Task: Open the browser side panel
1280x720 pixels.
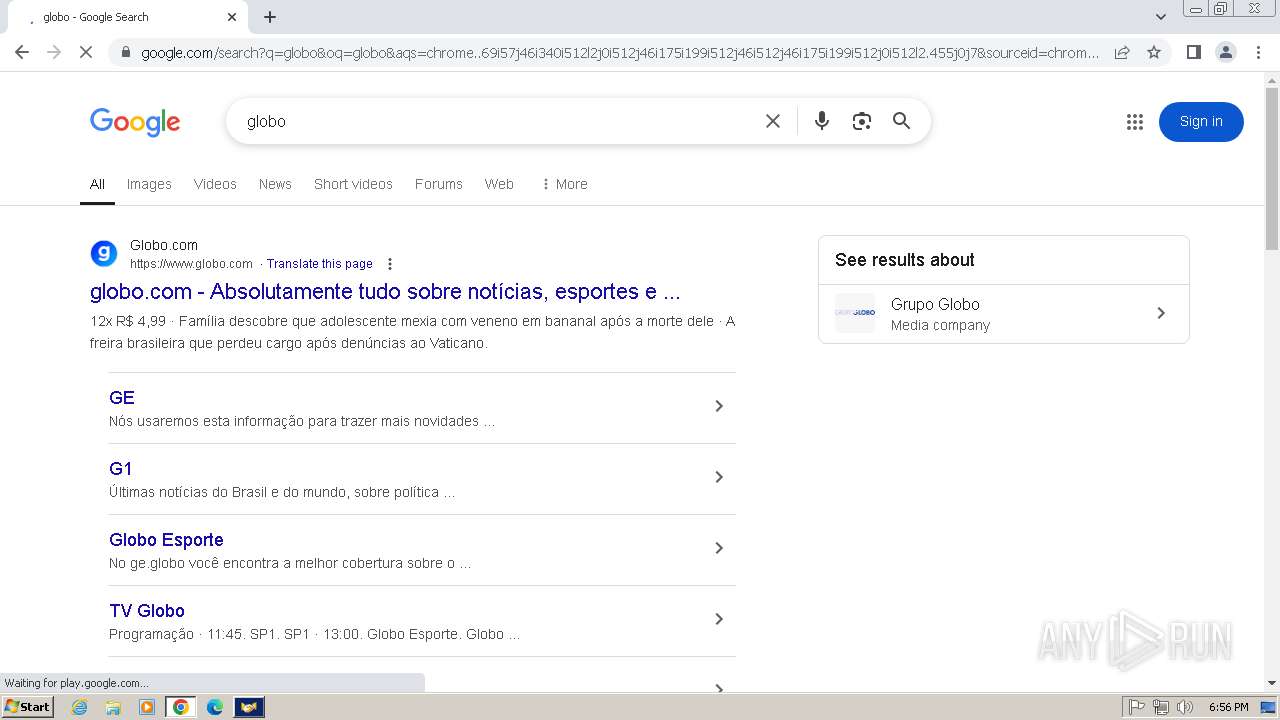Action: click(1193, 52)
